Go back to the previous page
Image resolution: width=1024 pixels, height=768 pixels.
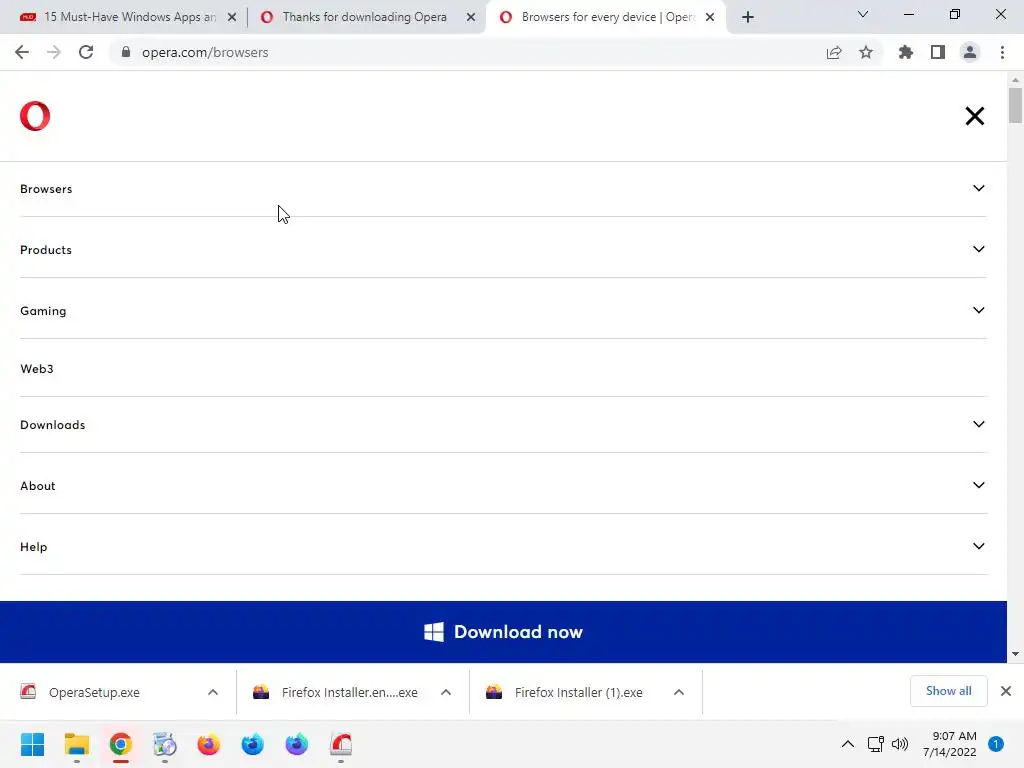(x=22, y=52)
